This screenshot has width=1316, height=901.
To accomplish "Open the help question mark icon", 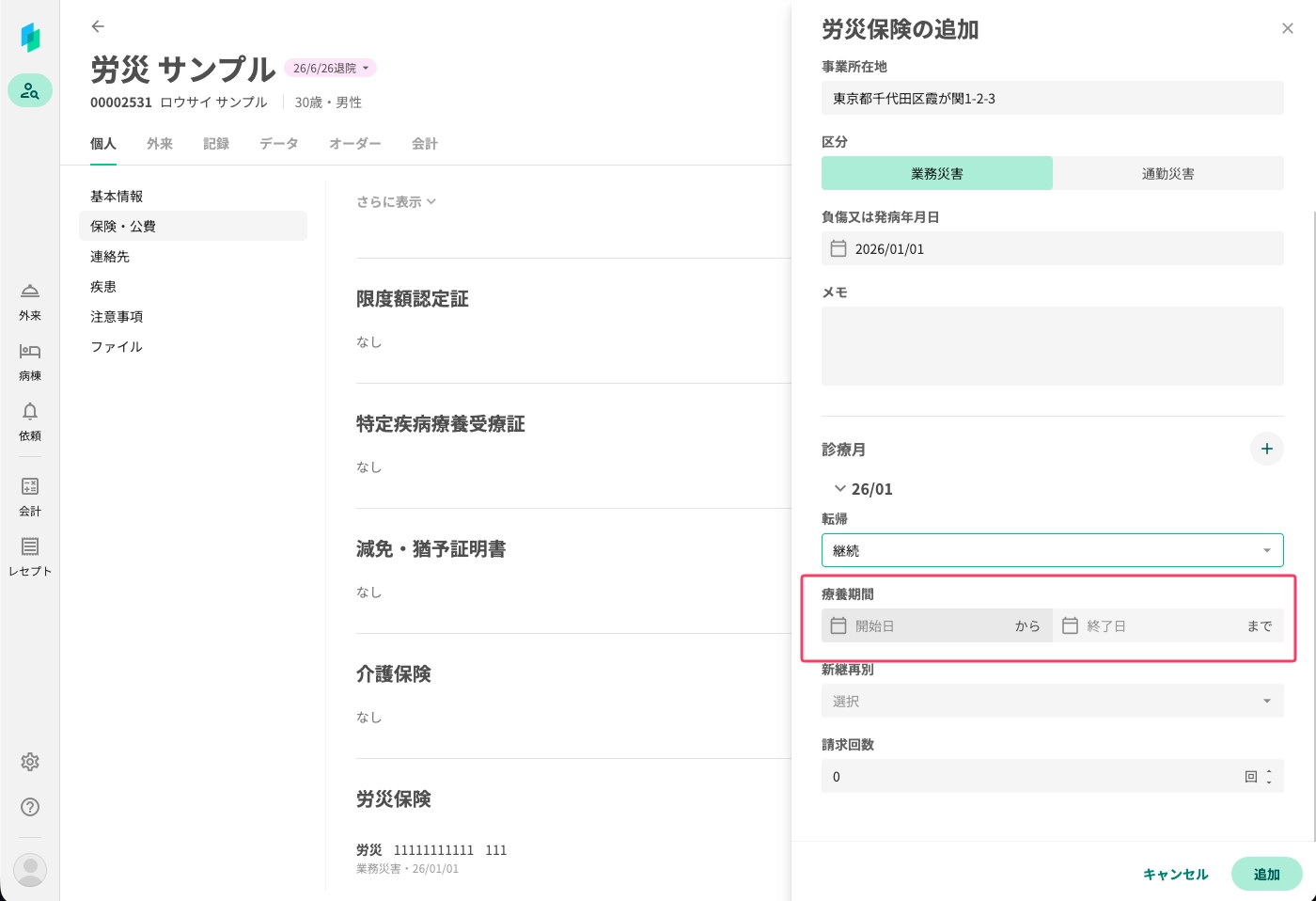I will click(30, 807).
